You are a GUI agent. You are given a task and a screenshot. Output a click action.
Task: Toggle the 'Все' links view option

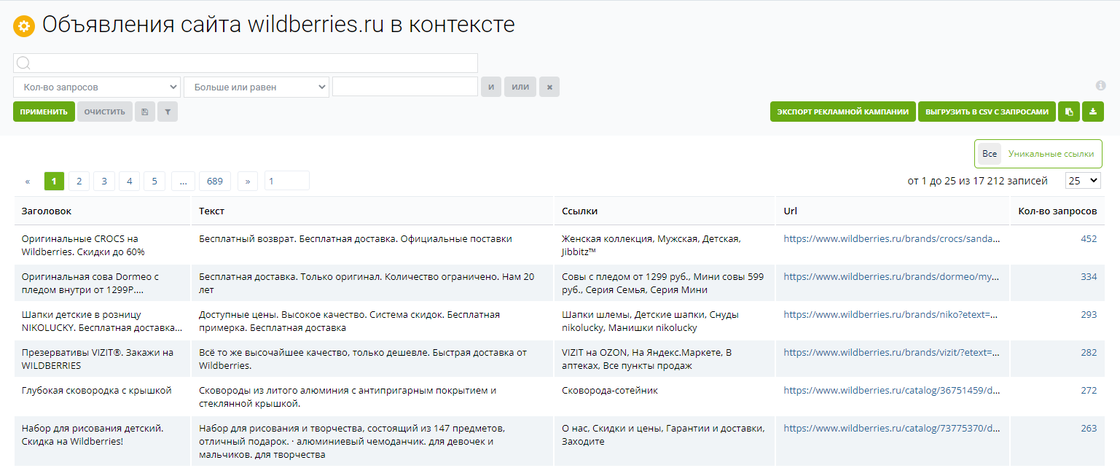point(989,154)
